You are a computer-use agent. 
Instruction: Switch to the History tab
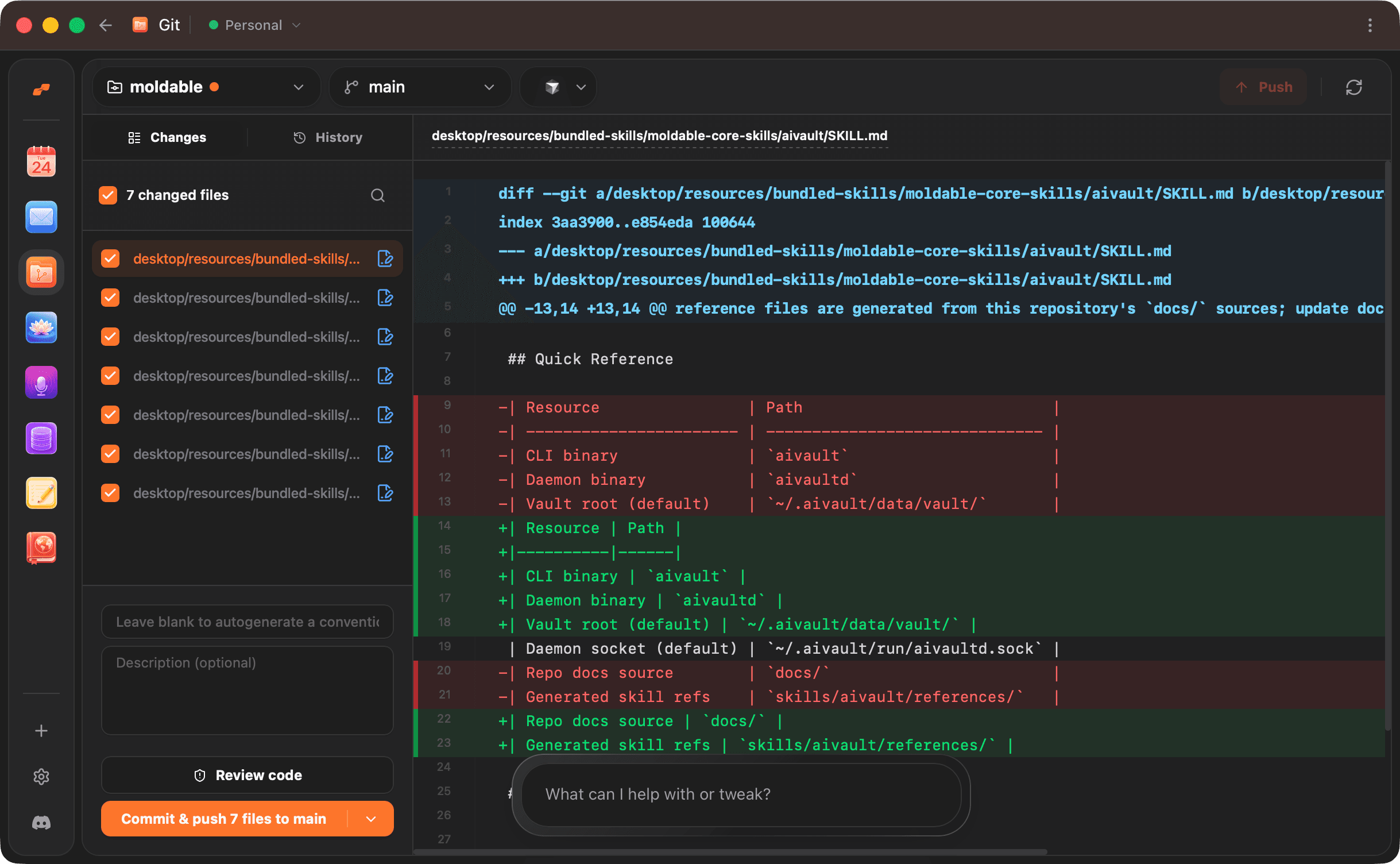328,138
